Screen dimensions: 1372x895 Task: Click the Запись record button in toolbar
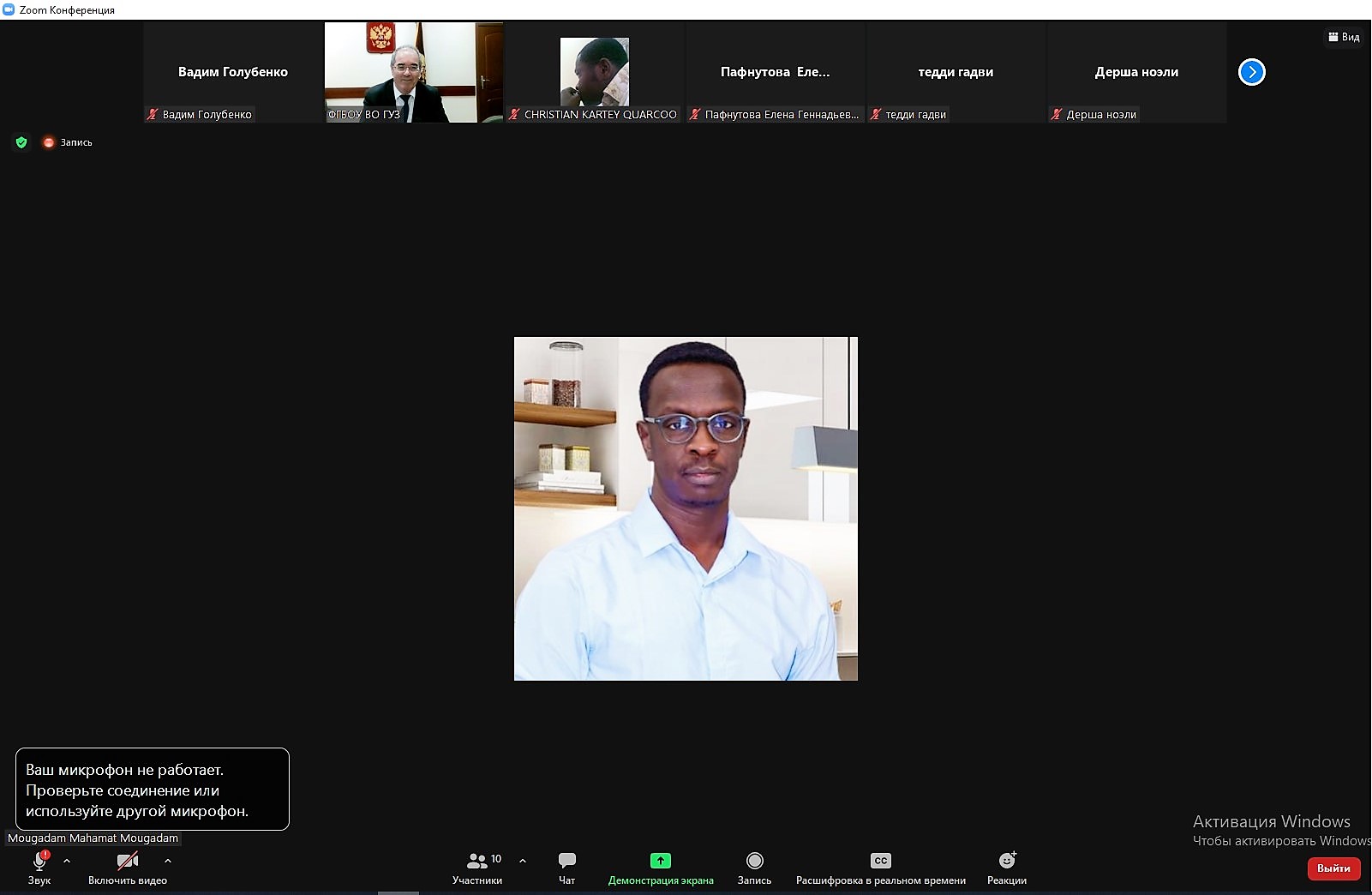754,868
